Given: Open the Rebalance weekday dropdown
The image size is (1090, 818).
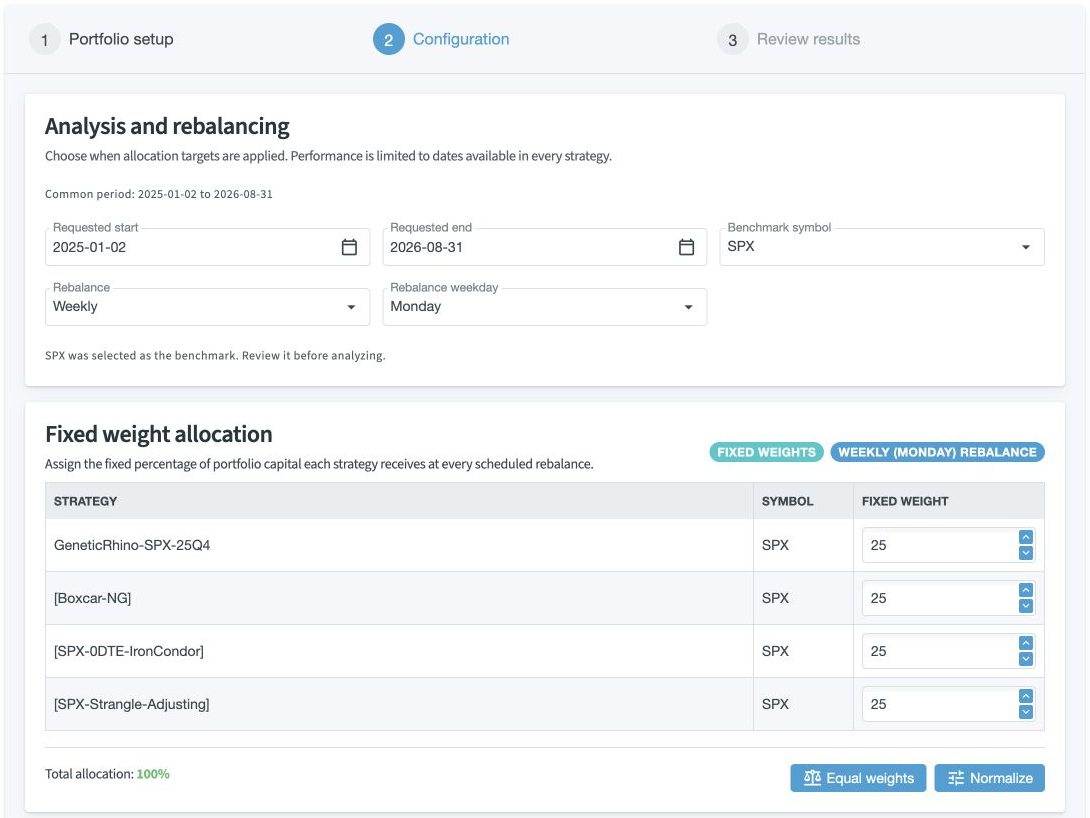Looking at the screenshot, I should click(544, 306).
